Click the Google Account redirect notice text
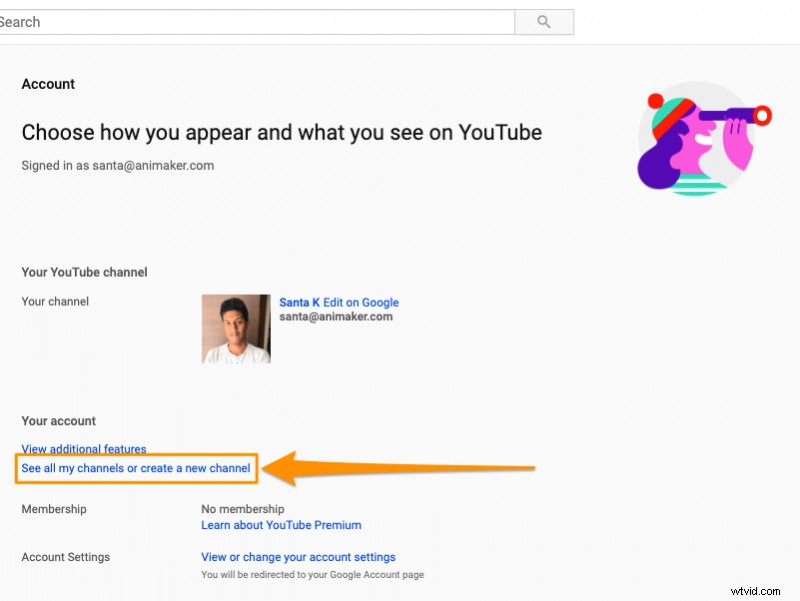This screenshot has width=800, height=601. click(312, 574)
